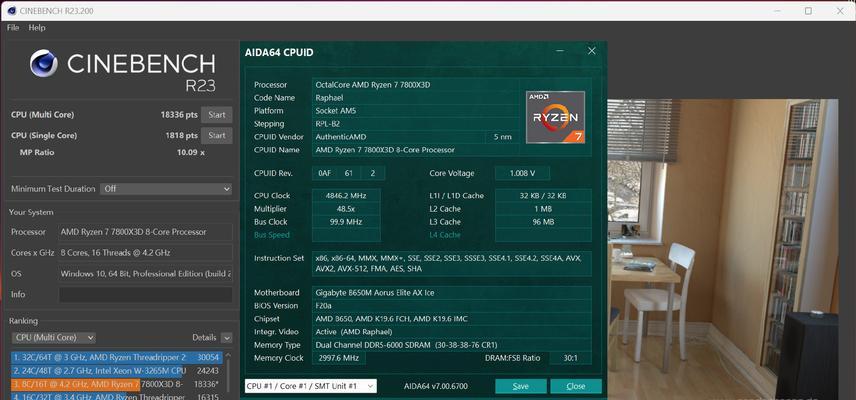Viewport: 856px width, 400px height.
Task: Start the CPU Multi Core test
Action: (217, 115)
